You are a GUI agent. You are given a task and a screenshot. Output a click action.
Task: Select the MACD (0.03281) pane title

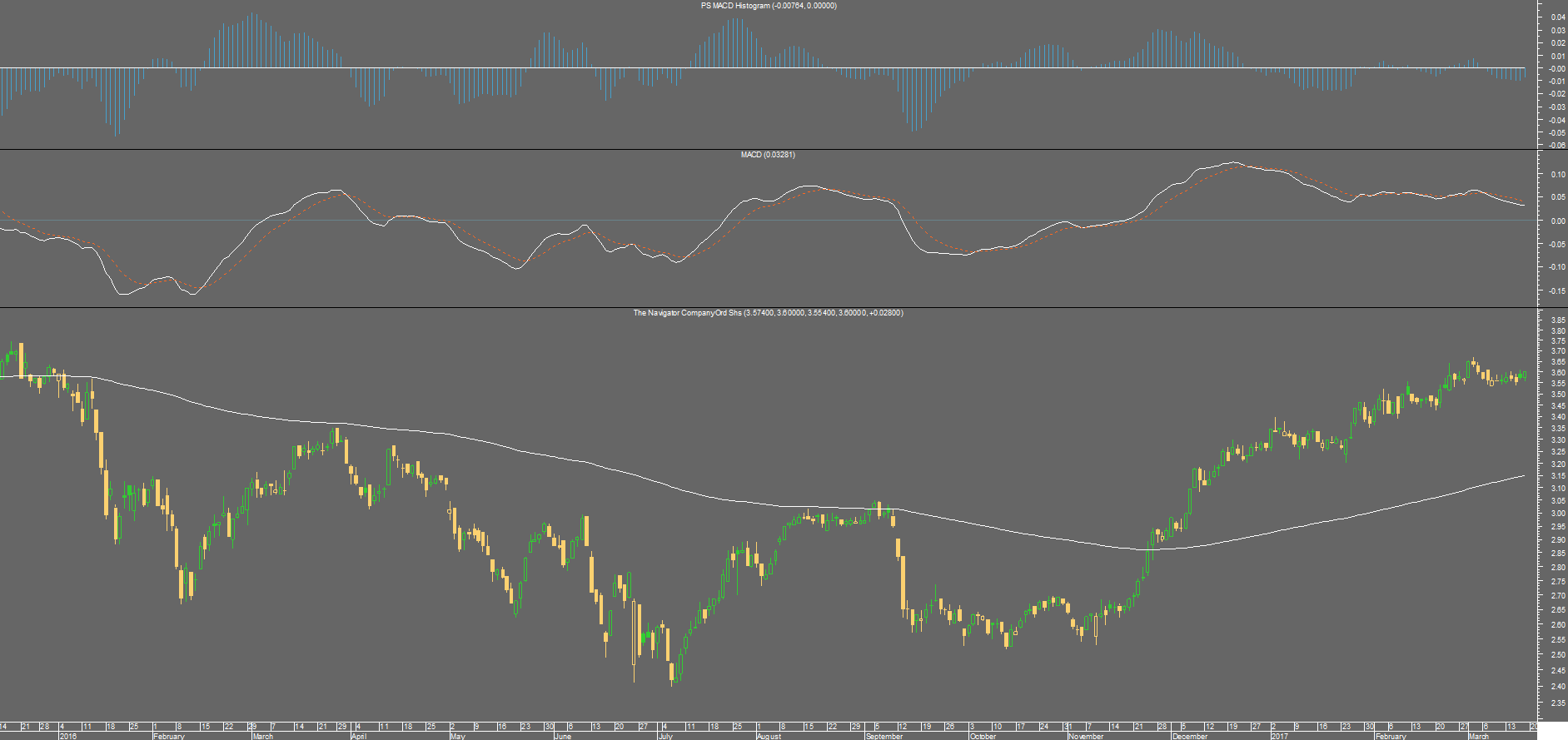[768, 155]
